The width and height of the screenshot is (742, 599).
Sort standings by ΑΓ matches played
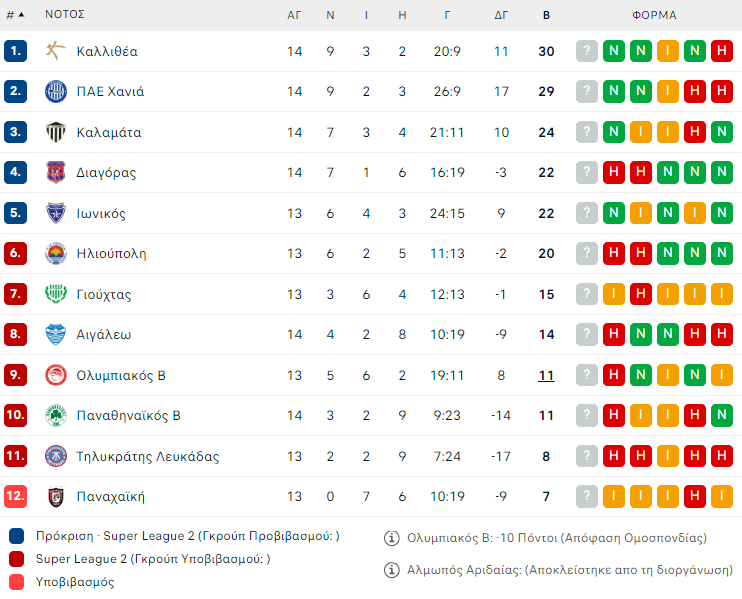click(x=294, y=15)
